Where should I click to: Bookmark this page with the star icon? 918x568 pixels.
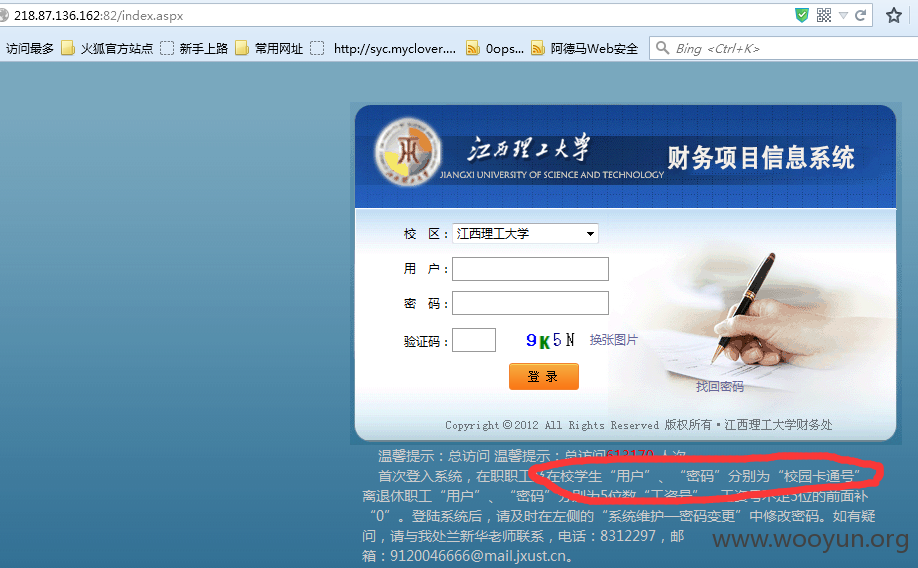click(x=893, y=15)
